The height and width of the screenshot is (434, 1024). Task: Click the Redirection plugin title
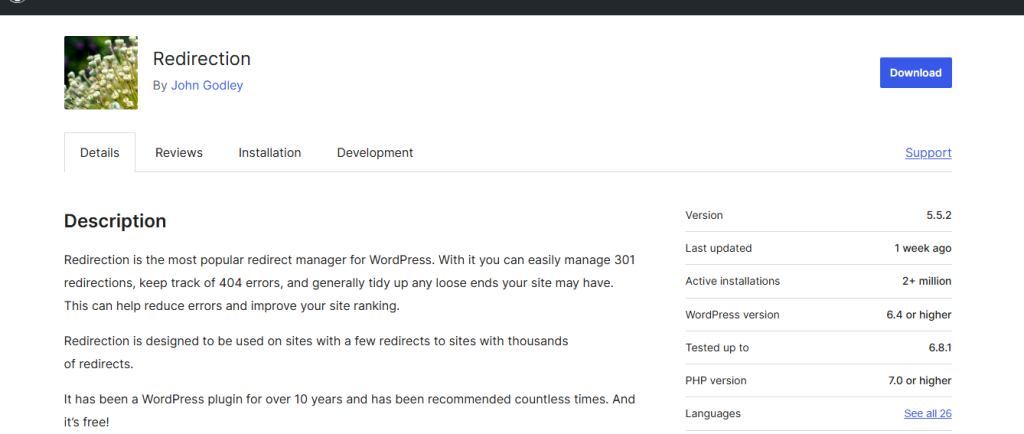click(x=201, y=59)
